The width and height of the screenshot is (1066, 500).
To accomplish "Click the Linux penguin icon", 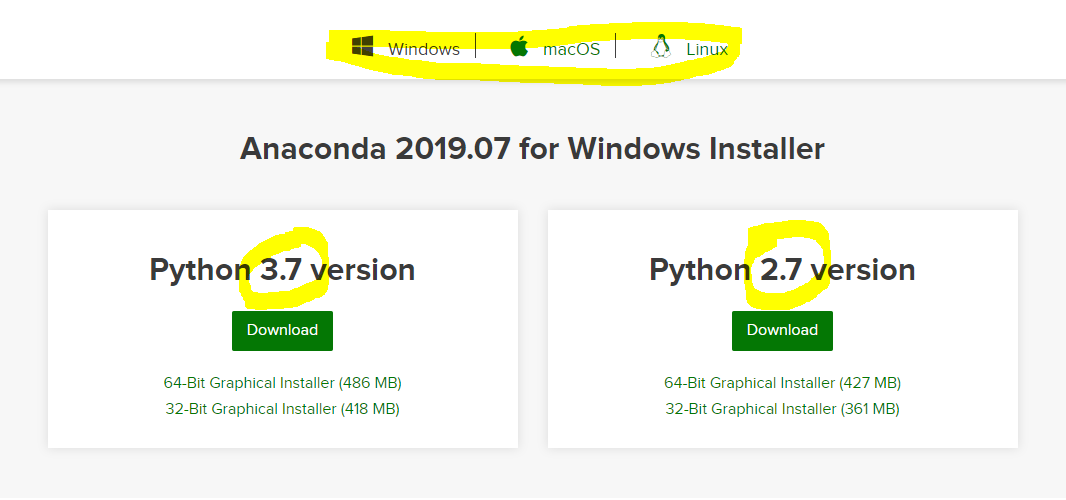I will click(x=660, y=47).
